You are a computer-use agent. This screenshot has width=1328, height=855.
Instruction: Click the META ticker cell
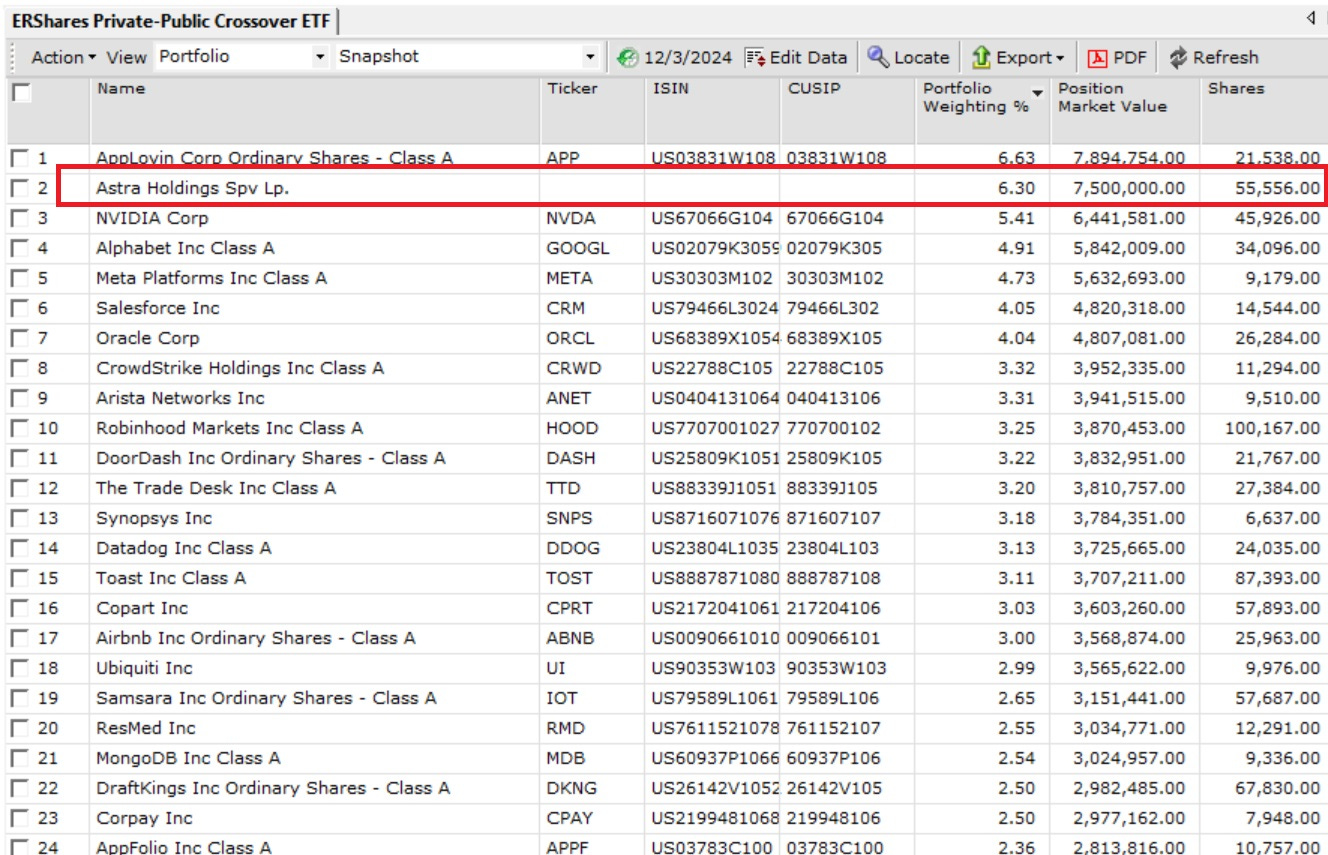[x=593, y=278]
